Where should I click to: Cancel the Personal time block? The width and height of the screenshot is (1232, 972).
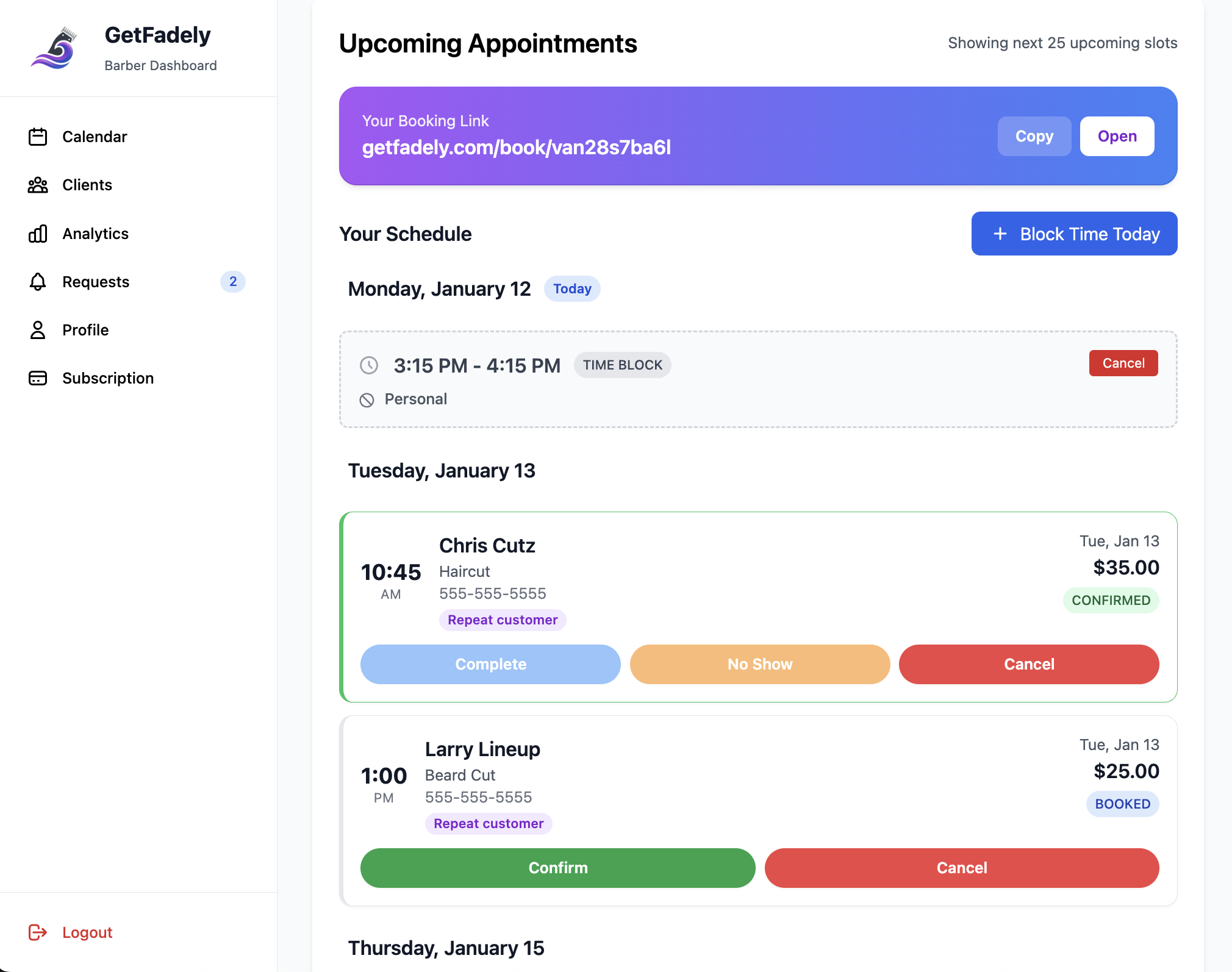tap(1123, 363)
